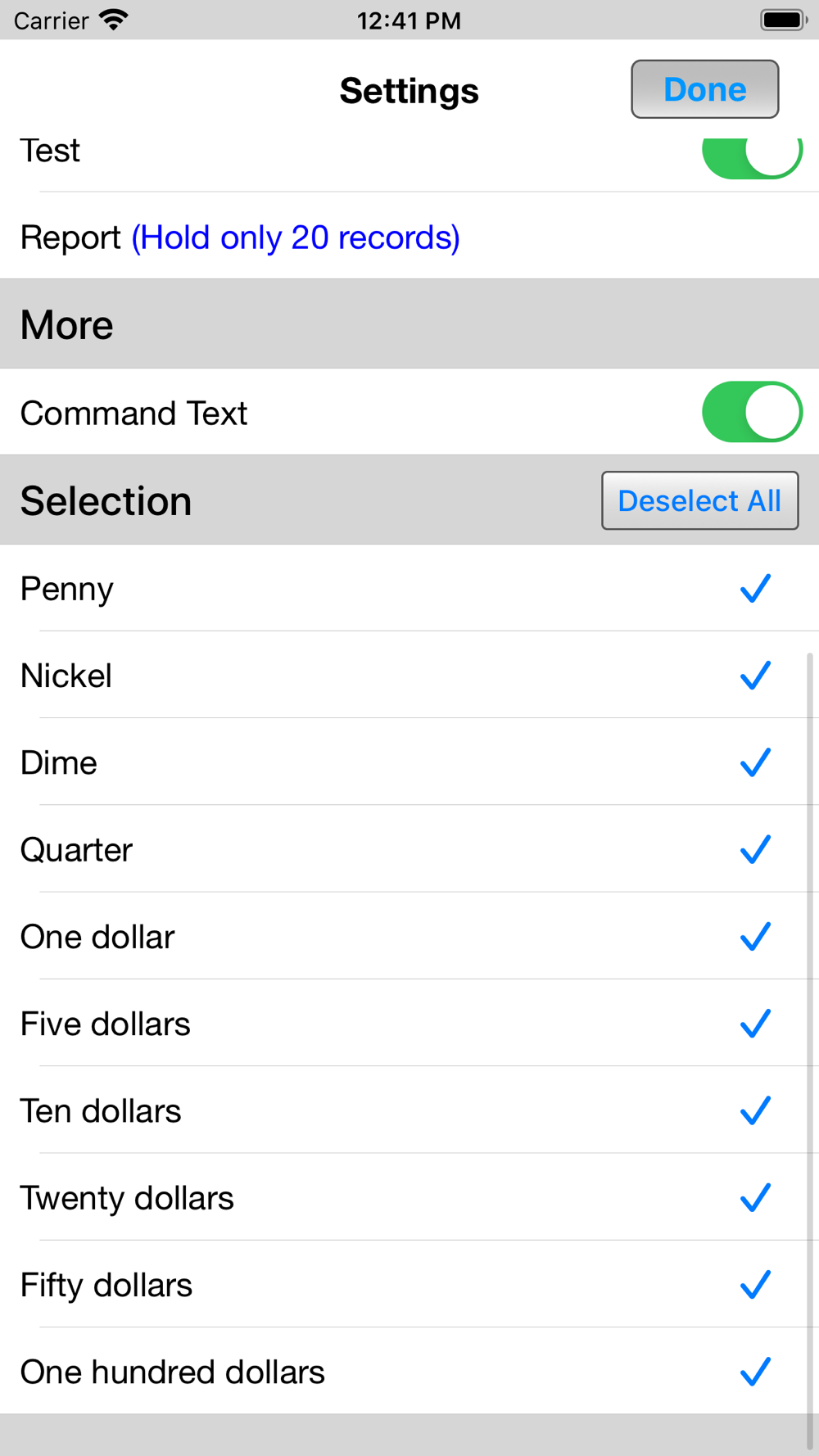Tap the checkmark icon beside Ten dollars
819x1456 pixels.
[755, 1110]
